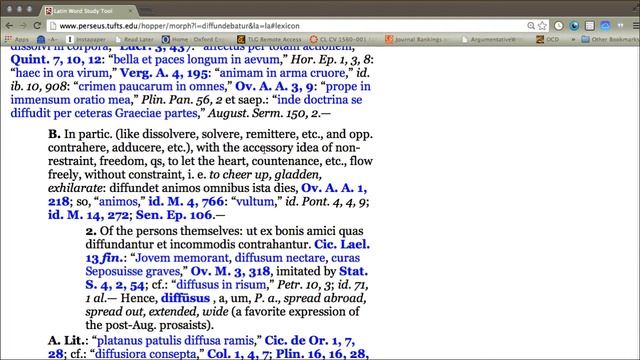Click the browser forward arrow
This screenshot has width=640, height=360.
[23, 26]
